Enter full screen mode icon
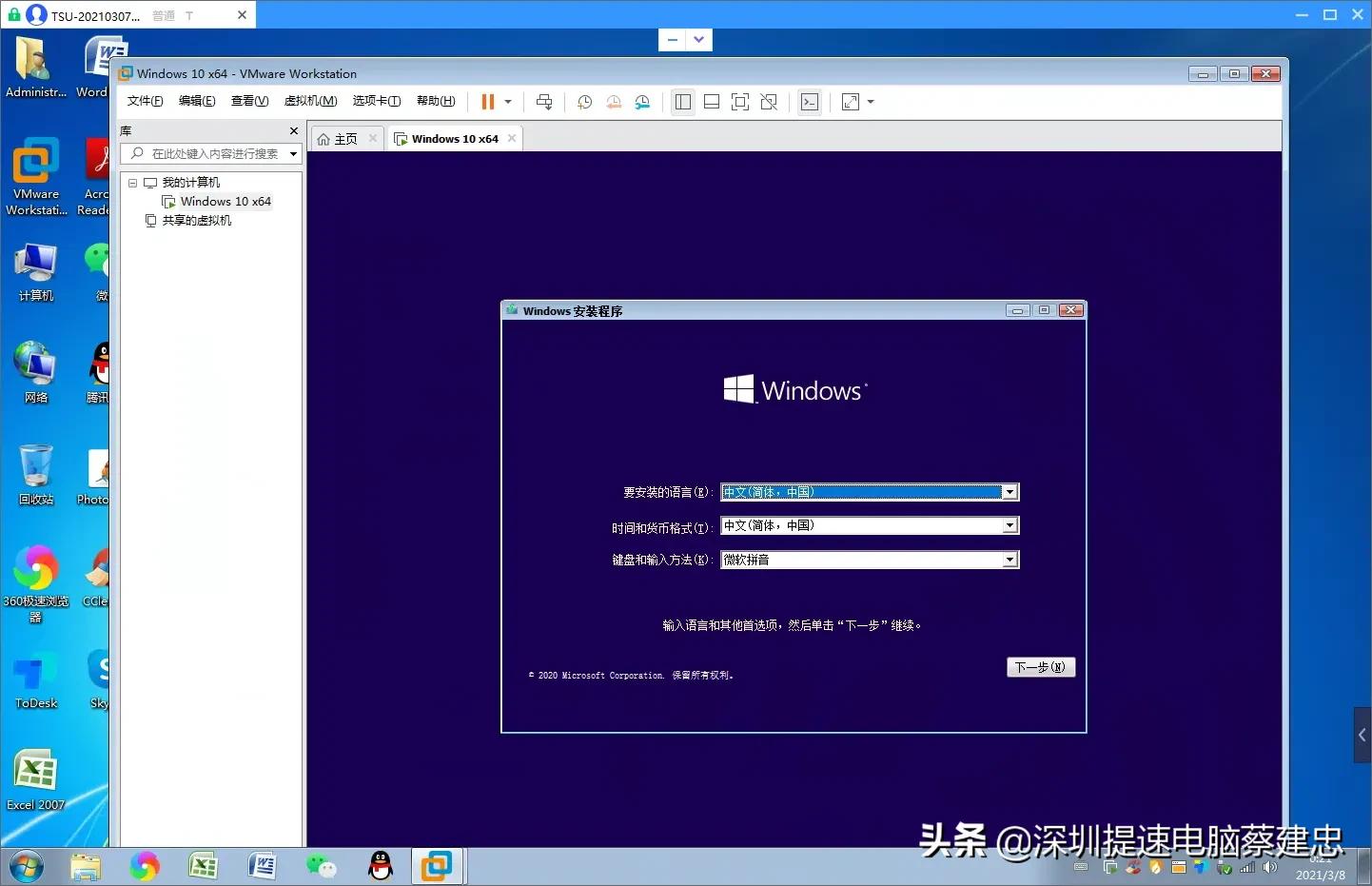1372x886 pixels. point(740,102)
